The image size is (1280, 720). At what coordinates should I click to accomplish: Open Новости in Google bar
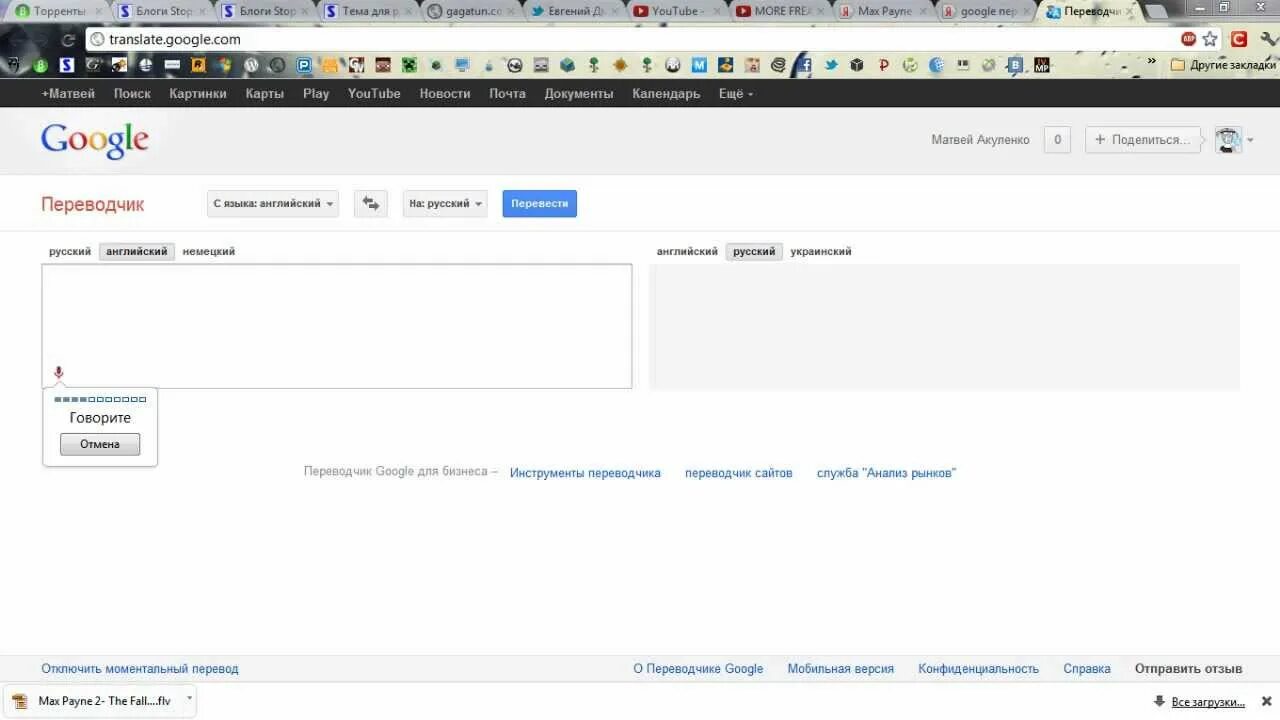pyautogui.click(x=445, y=93)
